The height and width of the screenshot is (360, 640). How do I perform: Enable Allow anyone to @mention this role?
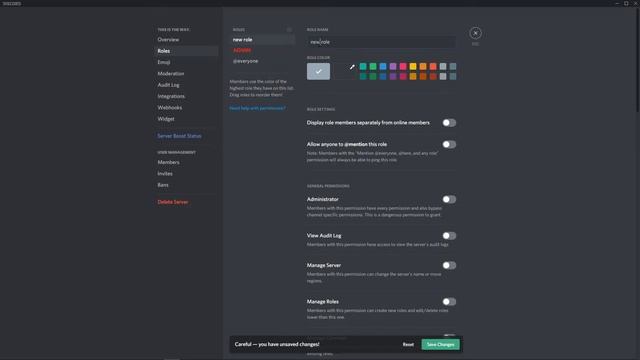click(449, 144)
